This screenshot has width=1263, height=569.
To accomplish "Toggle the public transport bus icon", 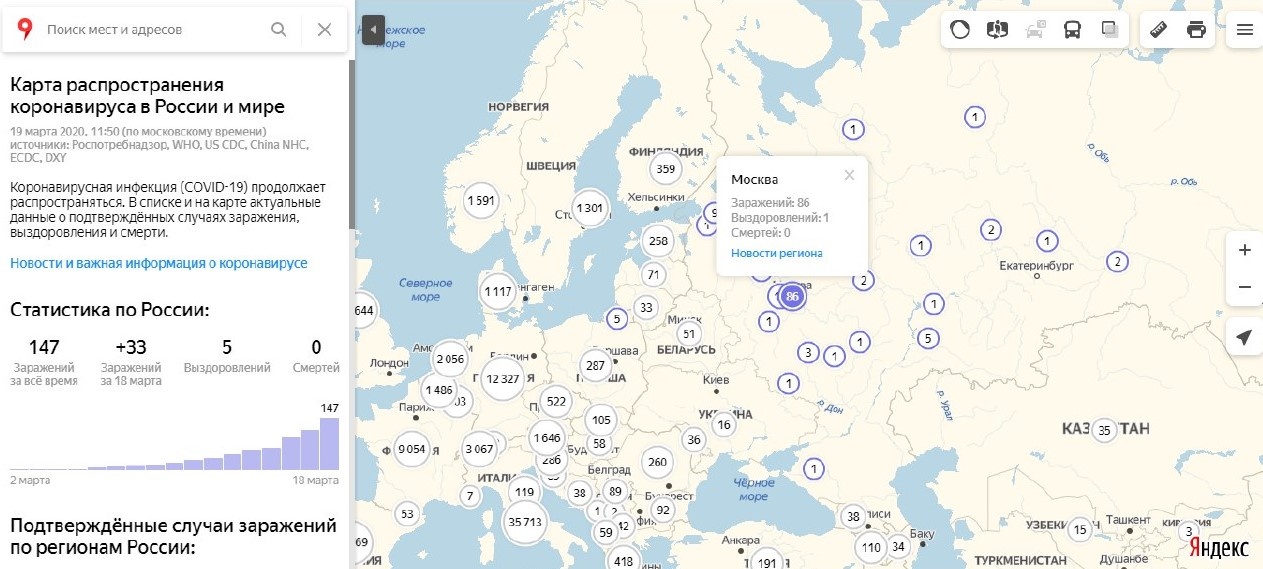I will click(1072, 29).
